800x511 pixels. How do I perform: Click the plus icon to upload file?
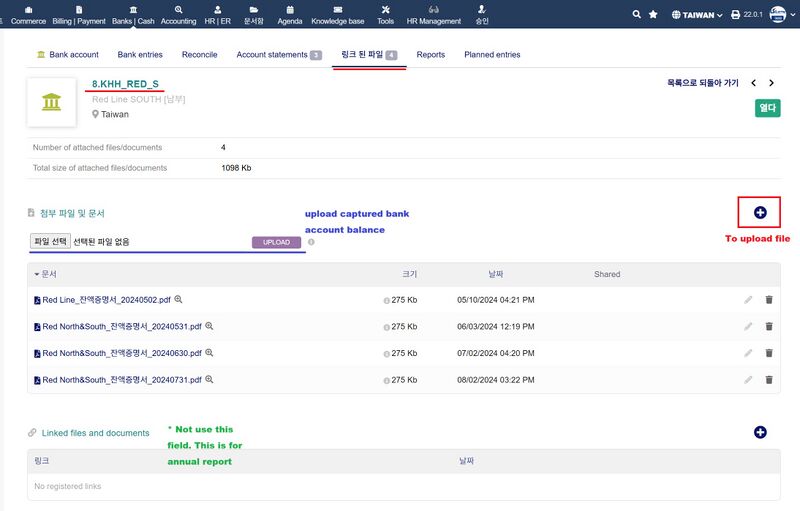pyautogui.click(x=760, y=212)
